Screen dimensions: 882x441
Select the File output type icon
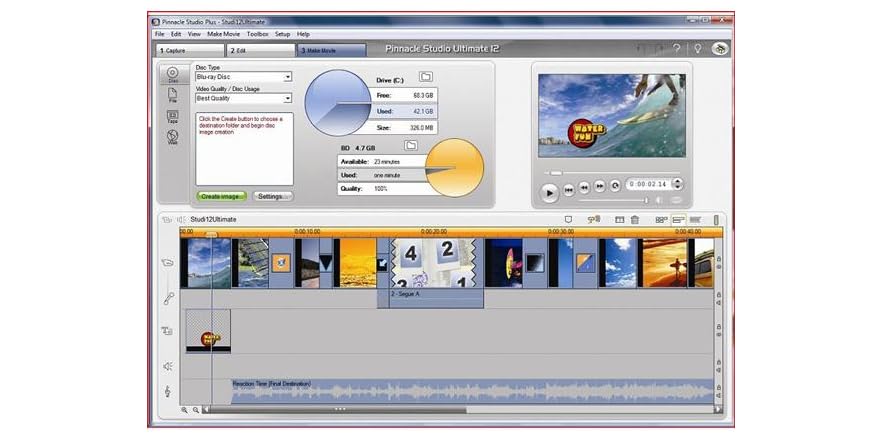(x=172, y=94)
